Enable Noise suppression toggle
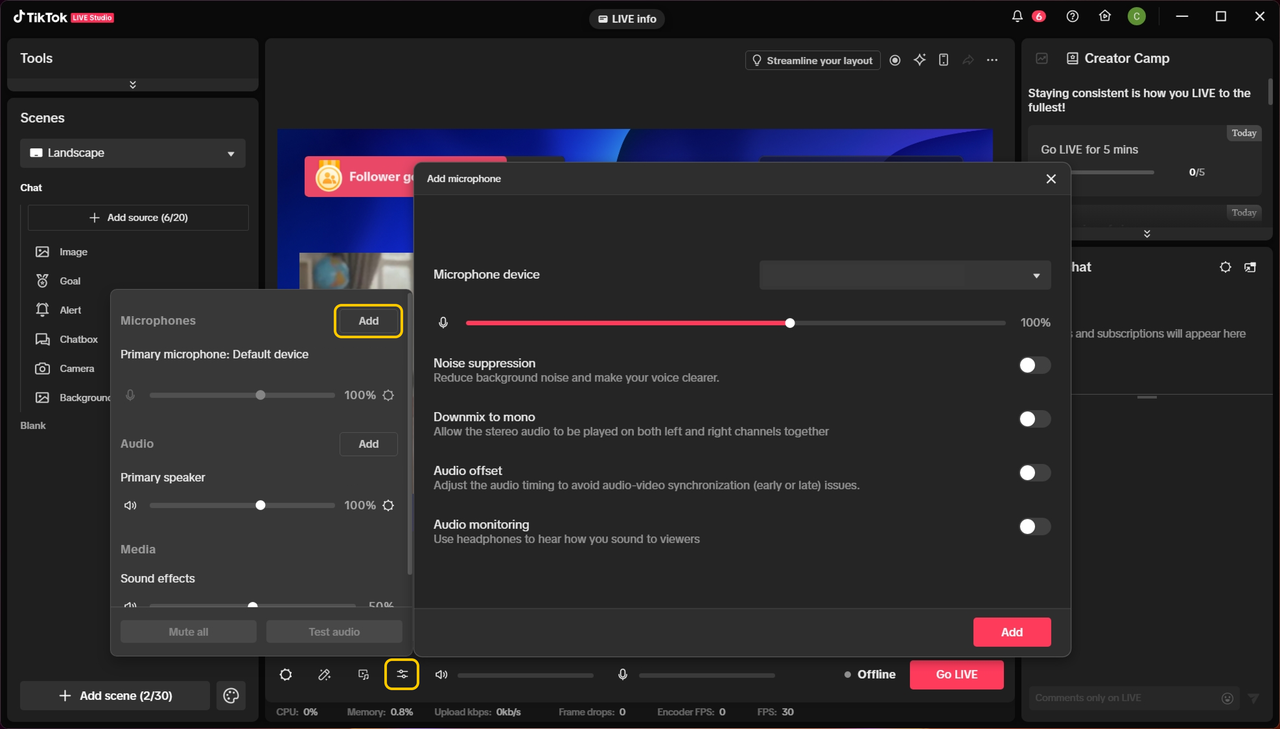The height and width of the screenshot is (729, 1280). (1034, 366)
